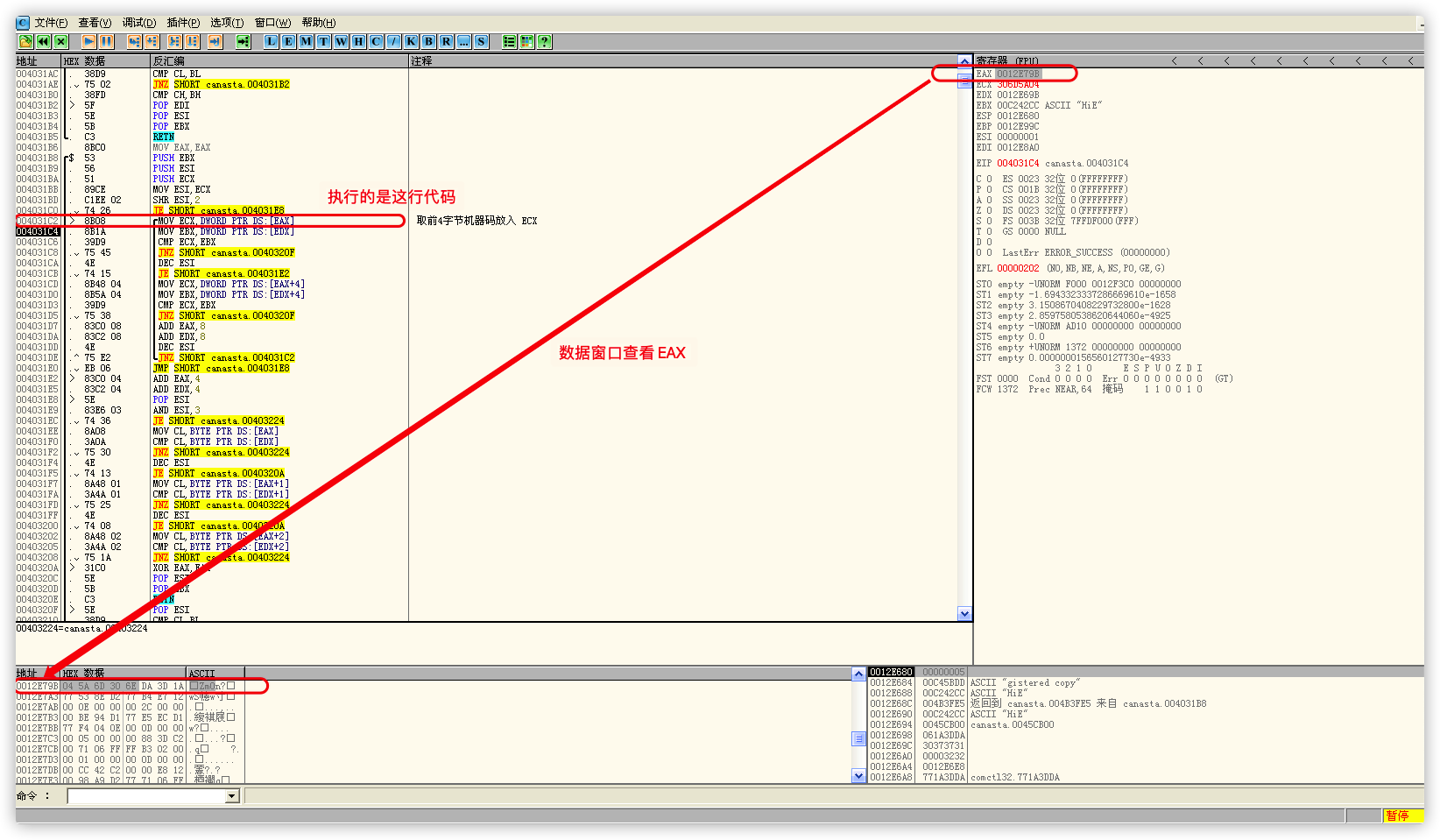
Task: Open the Log window (L)
Action: (x=271, y=41)
